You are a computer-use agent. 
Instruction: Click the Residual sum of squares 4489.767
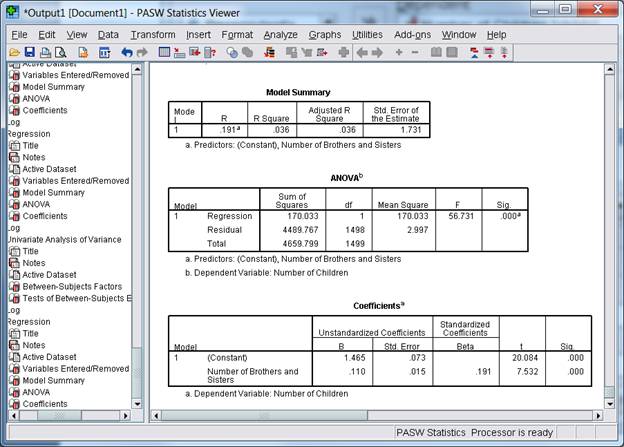coord(300,230)
